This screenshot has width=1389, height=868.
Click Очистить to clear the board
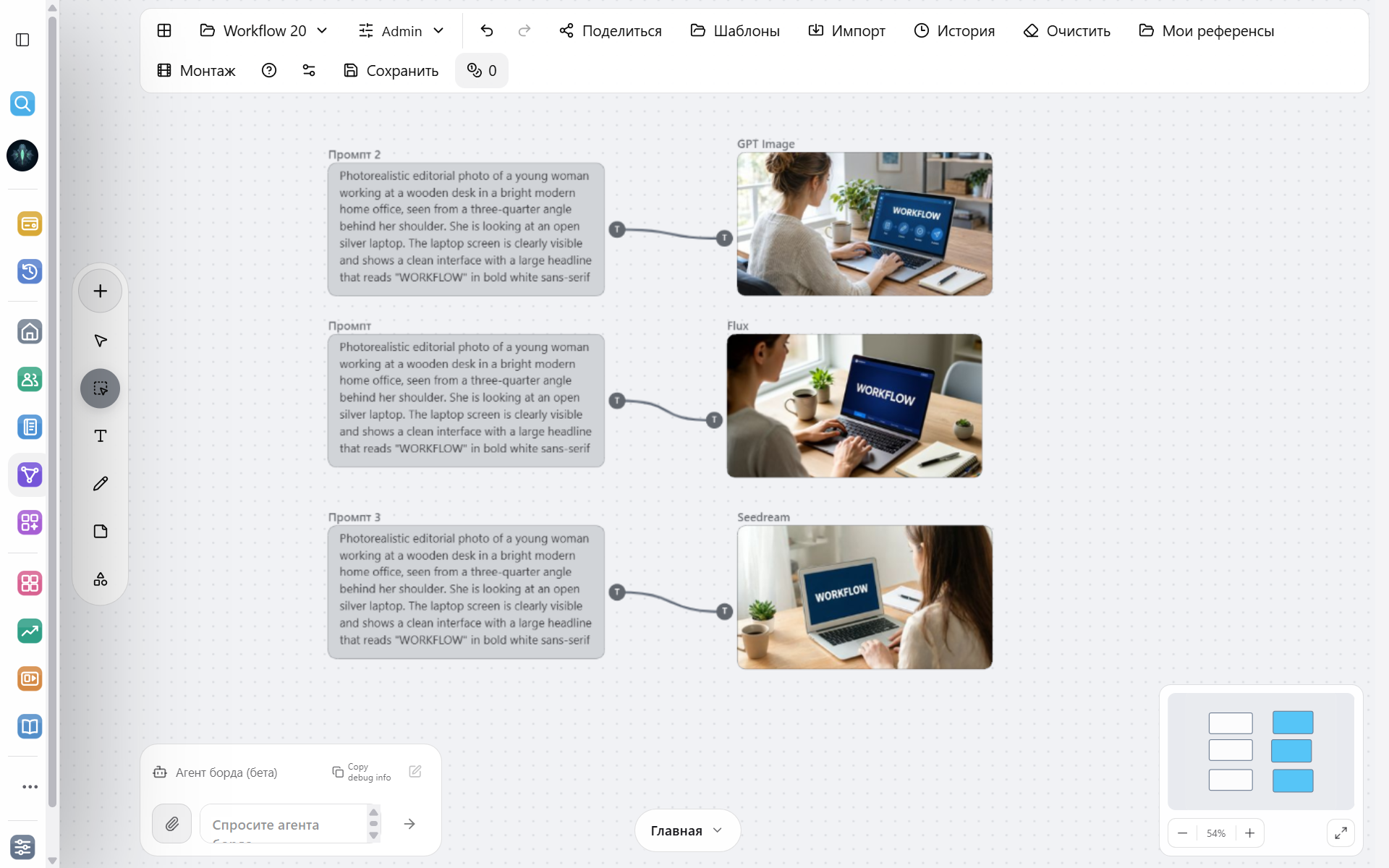(1067, 30)
